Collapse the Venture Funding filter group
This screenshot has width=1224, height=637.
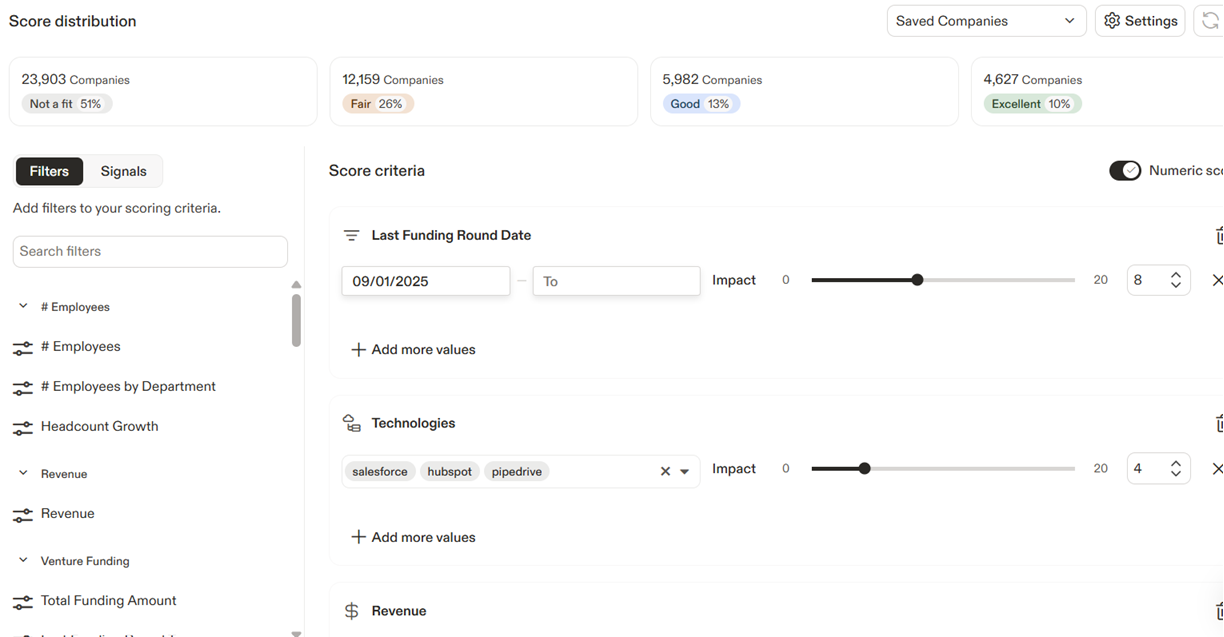click(x=23, y=561)
